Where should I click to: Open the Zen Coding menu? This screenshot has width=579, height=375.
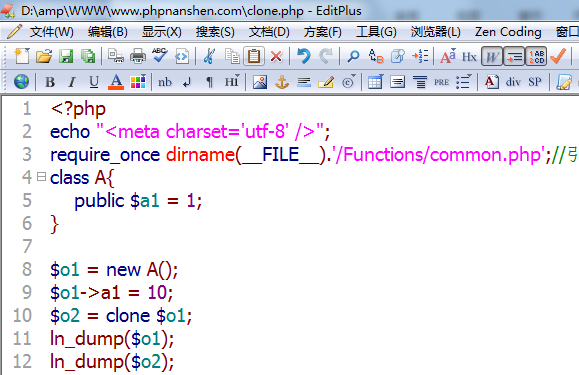tap(508, 32)
